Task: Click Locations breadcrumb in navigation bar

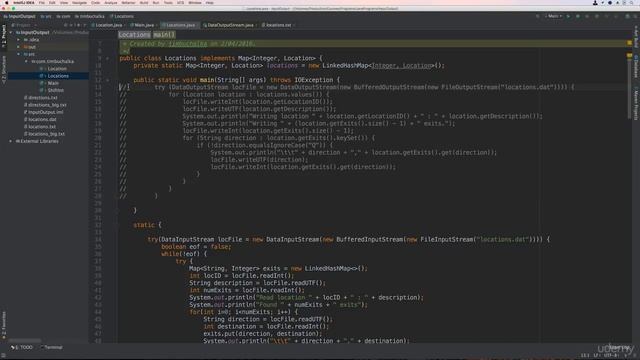Action: [122, 16]
